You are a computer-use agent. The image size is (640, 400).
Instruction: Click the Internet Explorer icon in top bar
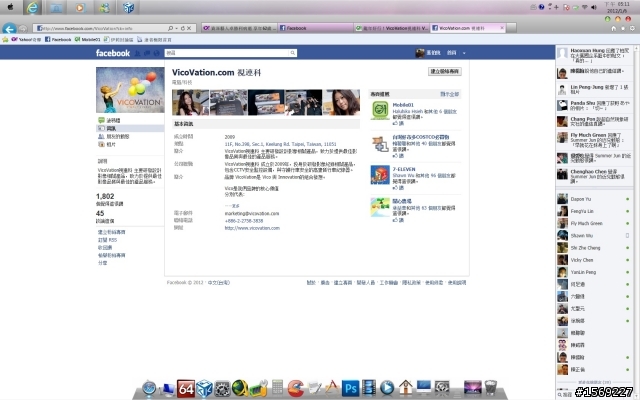coord(32,7)
